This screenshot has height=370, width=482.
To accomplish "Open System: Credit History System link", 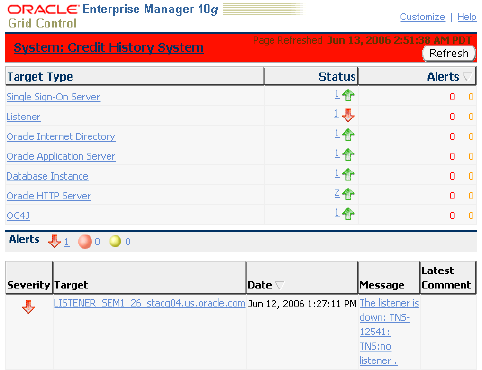I will point(109,48).
